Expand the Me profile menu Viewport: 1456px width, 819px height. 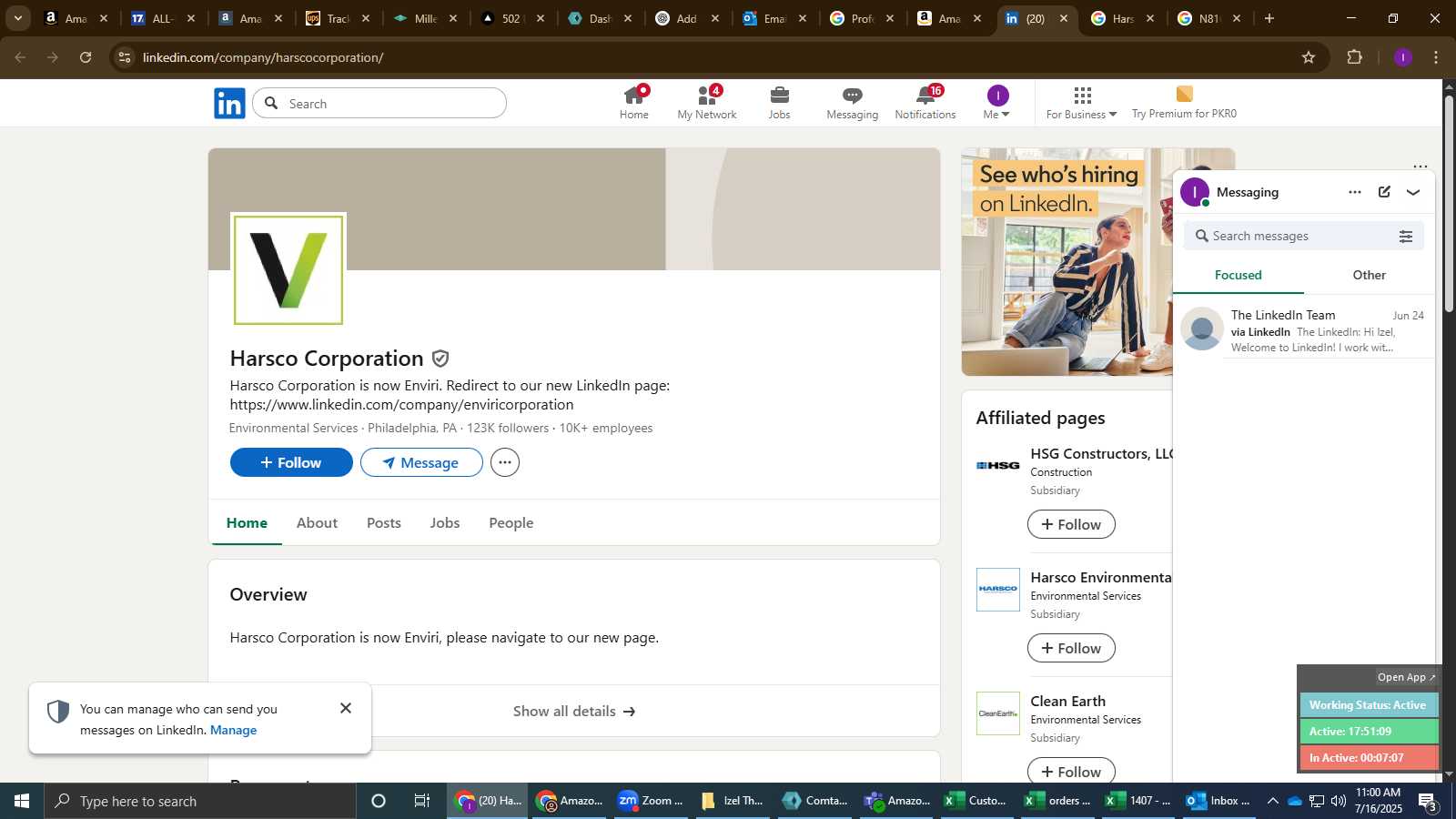(997, 103)
